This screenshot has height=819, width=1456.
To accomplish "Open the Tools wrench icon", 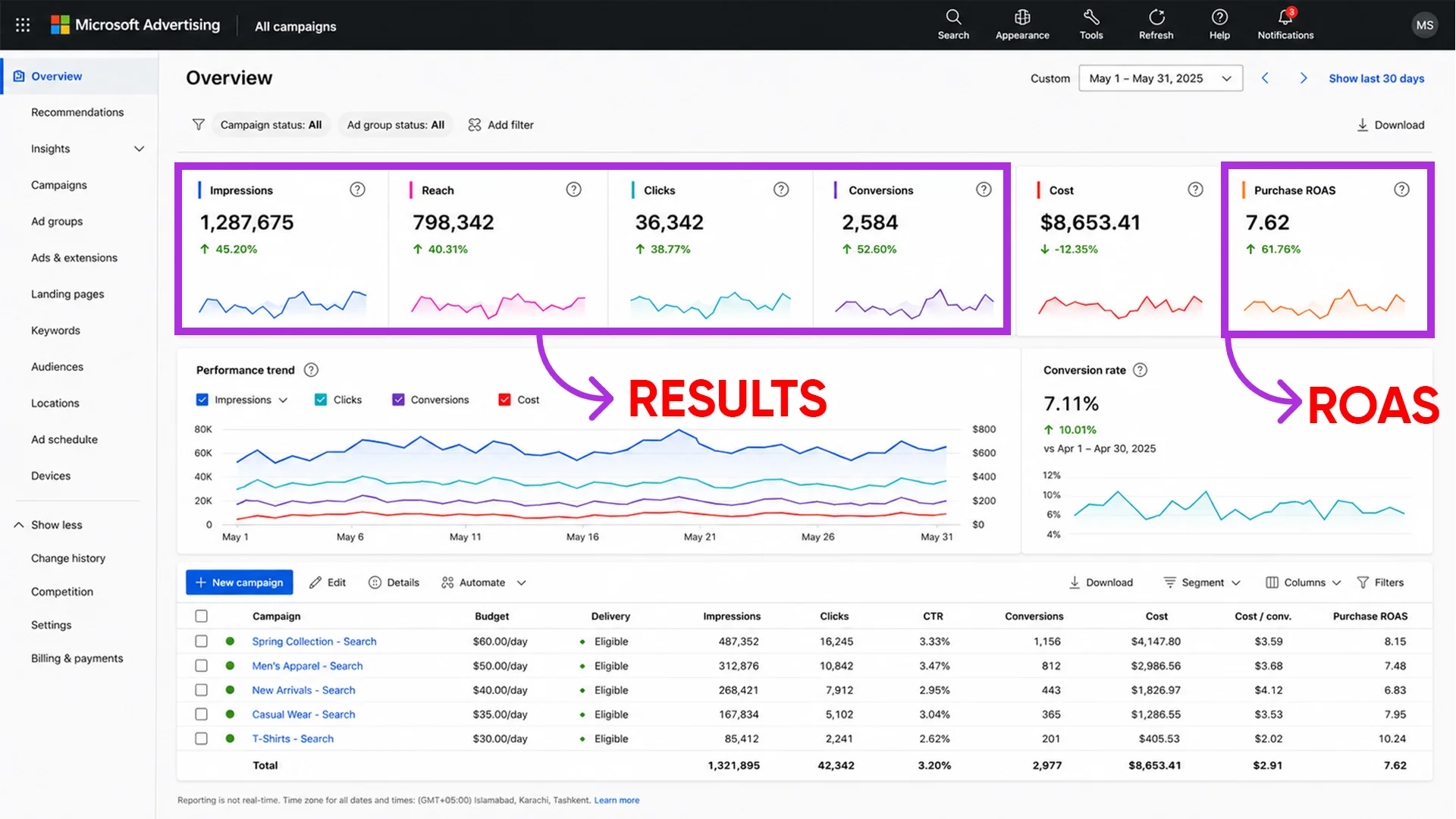I will pyautogui.click(x=1091, y=17).
